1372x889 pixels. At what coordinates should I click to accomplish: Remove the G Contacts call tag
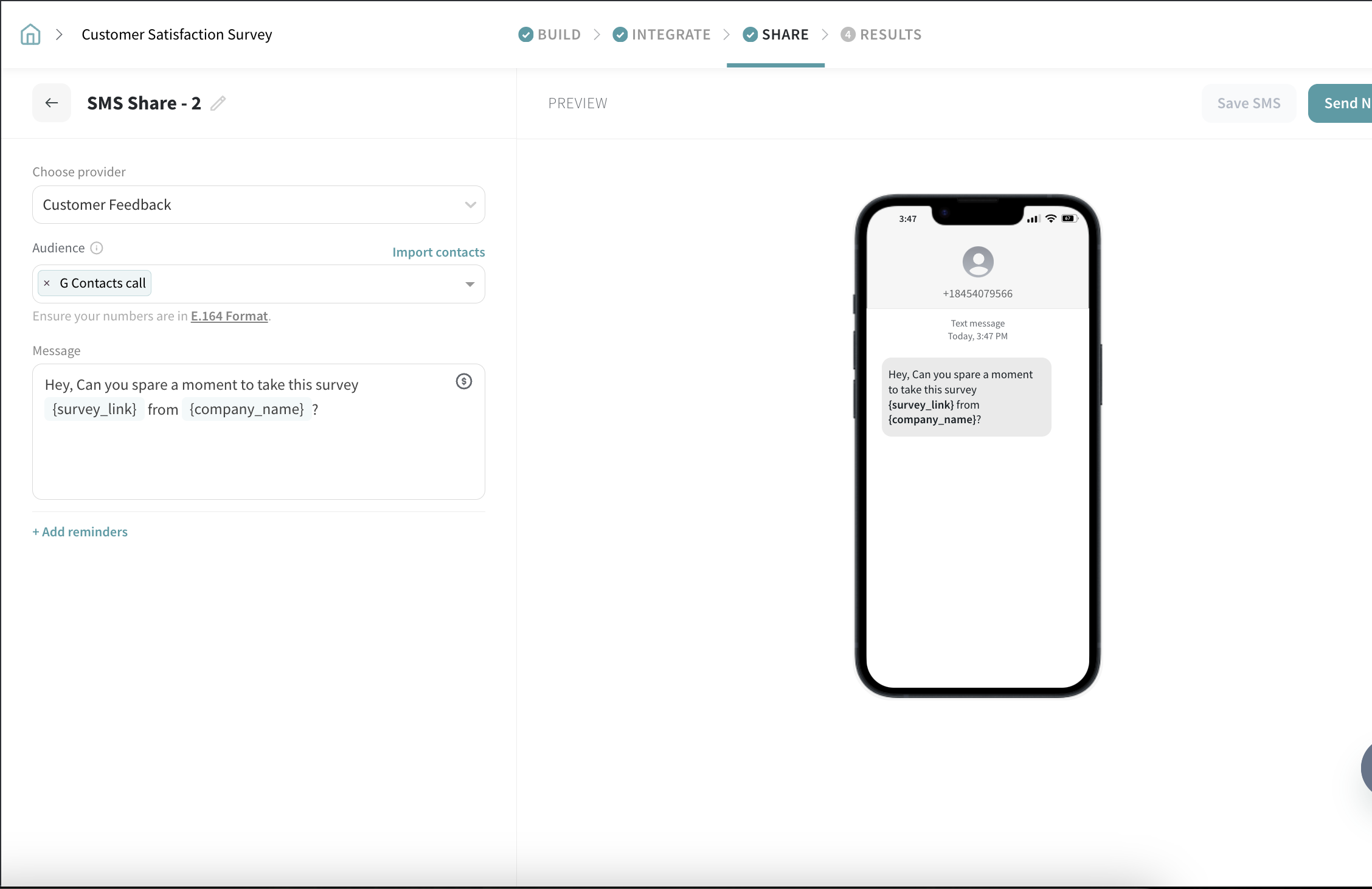pos(47,283)
